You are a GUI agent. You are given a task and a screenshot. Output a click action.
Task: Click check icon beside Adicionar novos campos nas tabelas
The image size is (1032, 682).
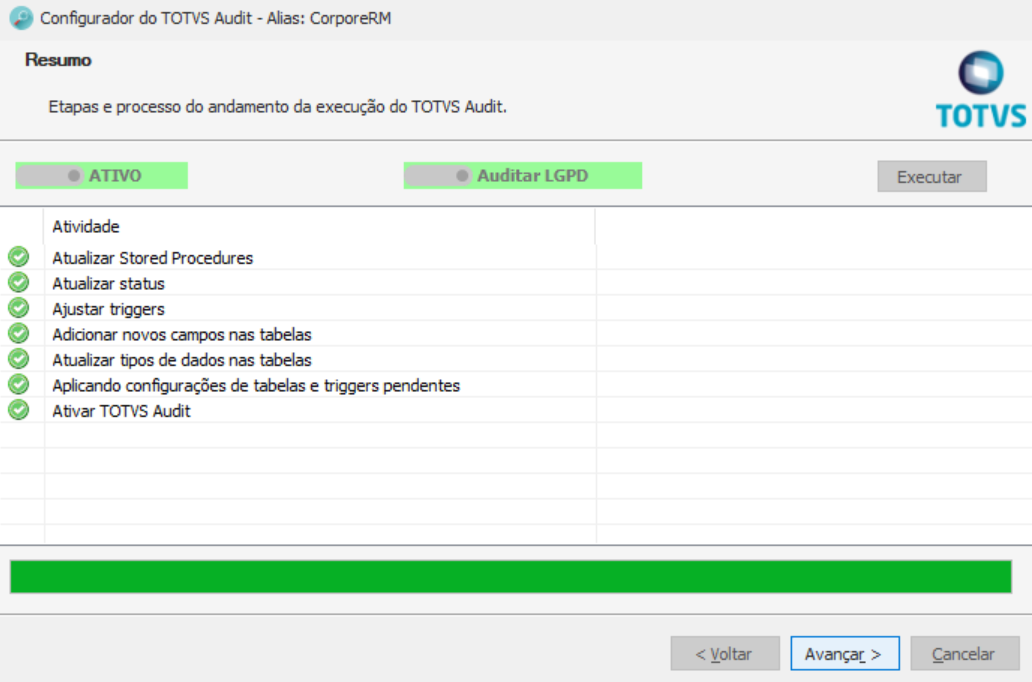point(18,334)
